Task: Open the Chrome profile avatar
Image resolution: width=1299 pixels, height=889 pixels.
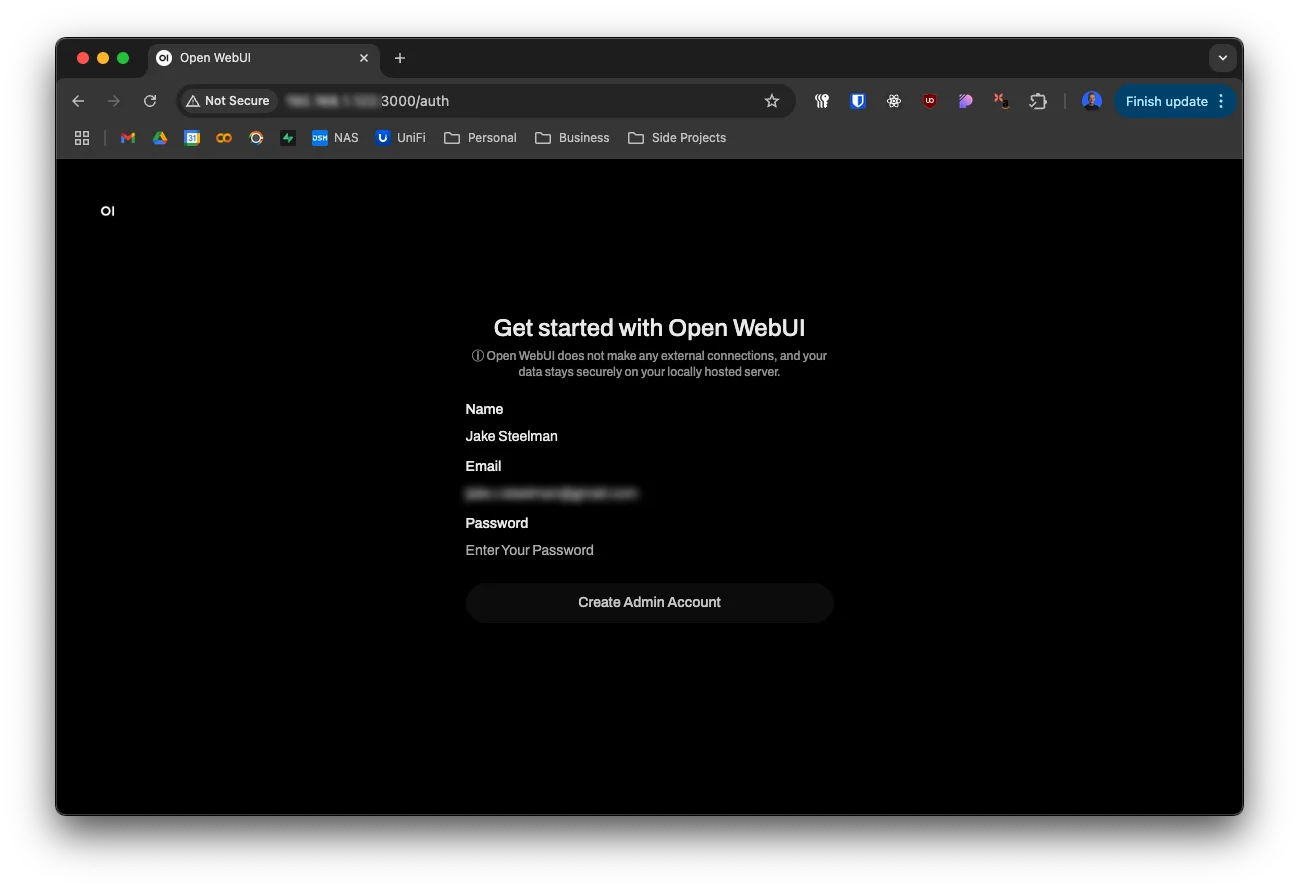Action: [1092, 101]
